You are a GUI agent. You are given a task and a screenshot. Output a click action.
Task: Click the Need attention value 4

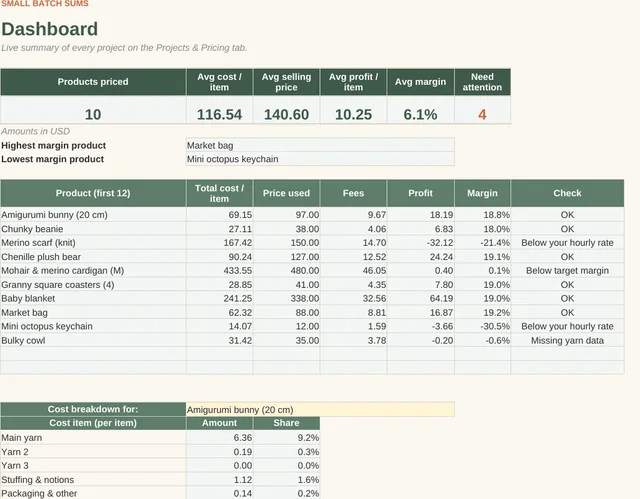[482, 114]
